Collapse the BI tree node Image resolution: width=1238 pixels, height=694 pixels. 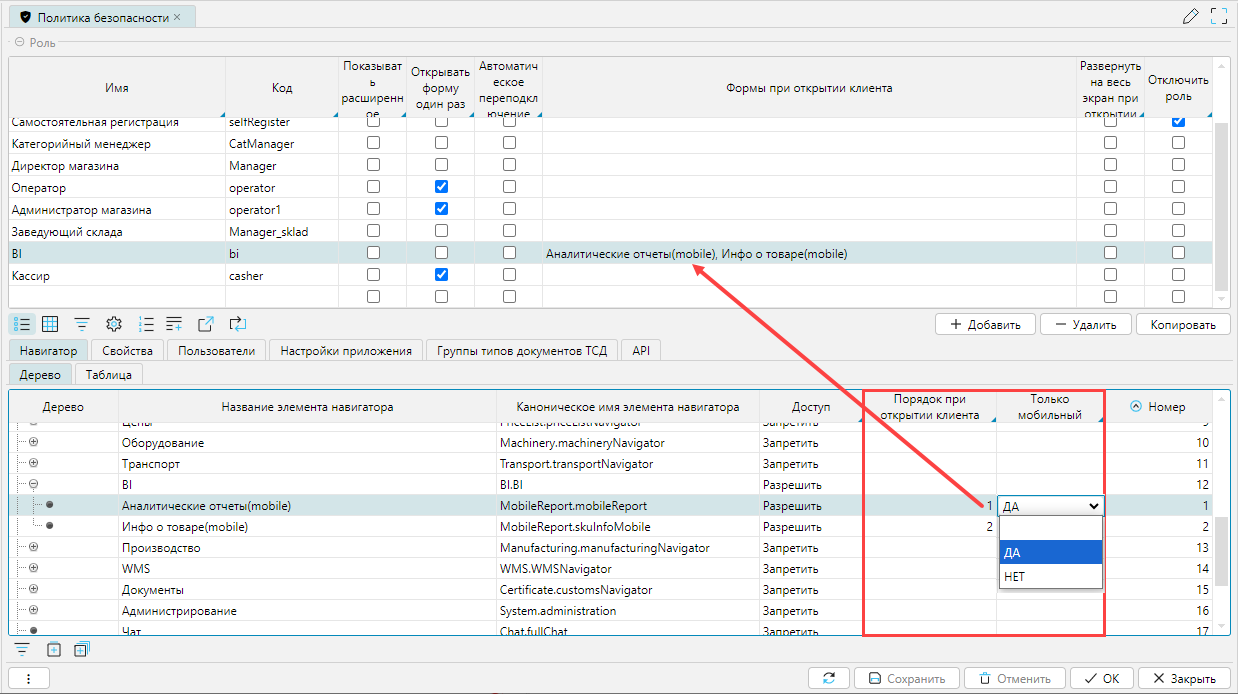point(33,484)
